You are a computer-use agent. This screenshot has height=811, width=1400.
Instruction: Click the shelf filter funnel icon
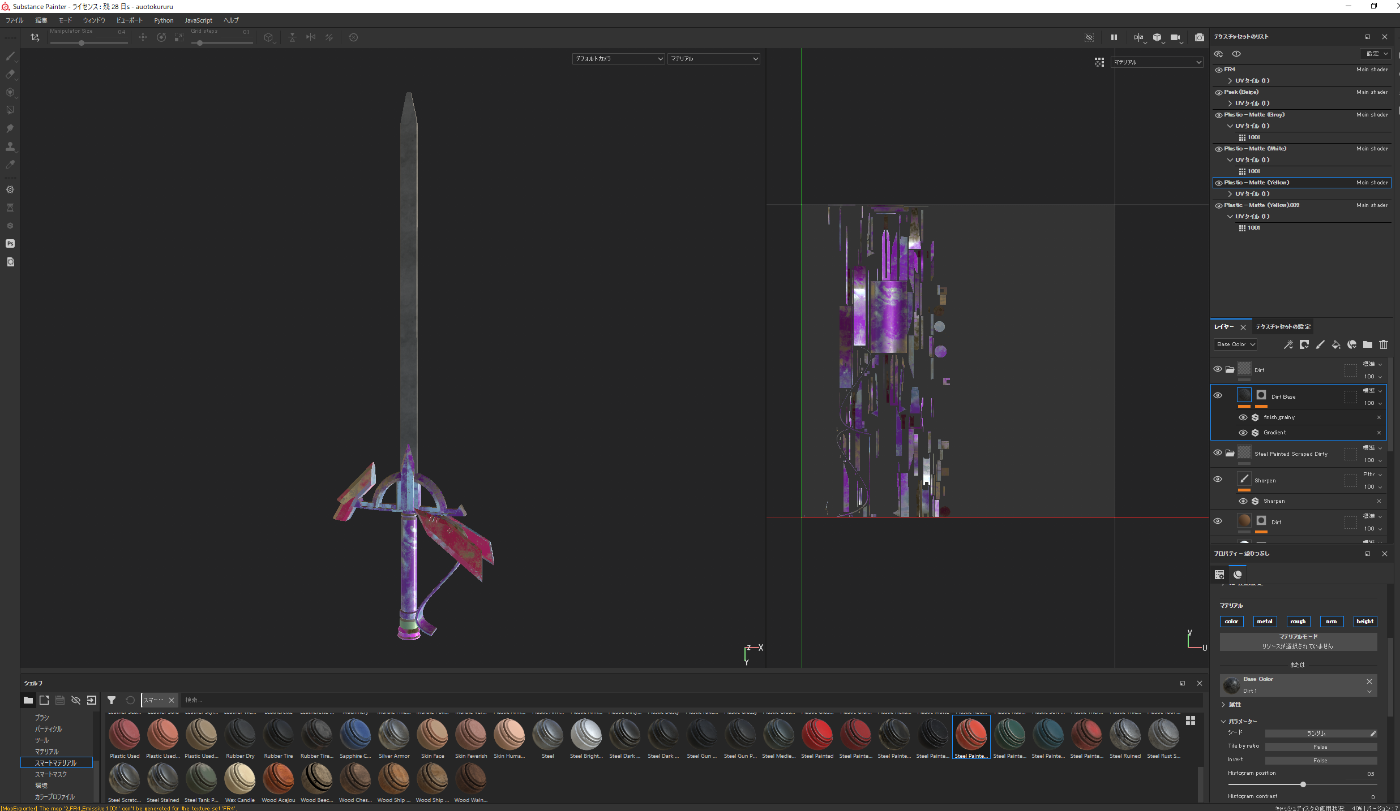112,700
